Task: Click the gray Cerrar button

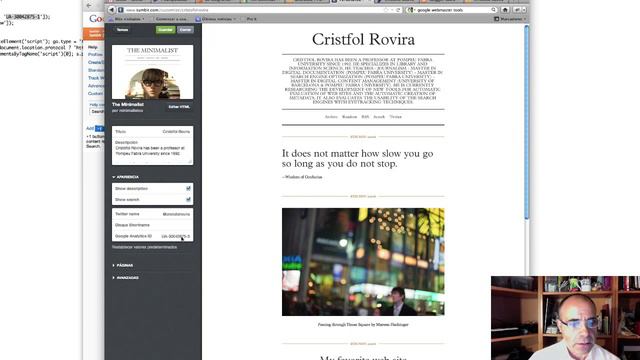Action: click(185, 29)
